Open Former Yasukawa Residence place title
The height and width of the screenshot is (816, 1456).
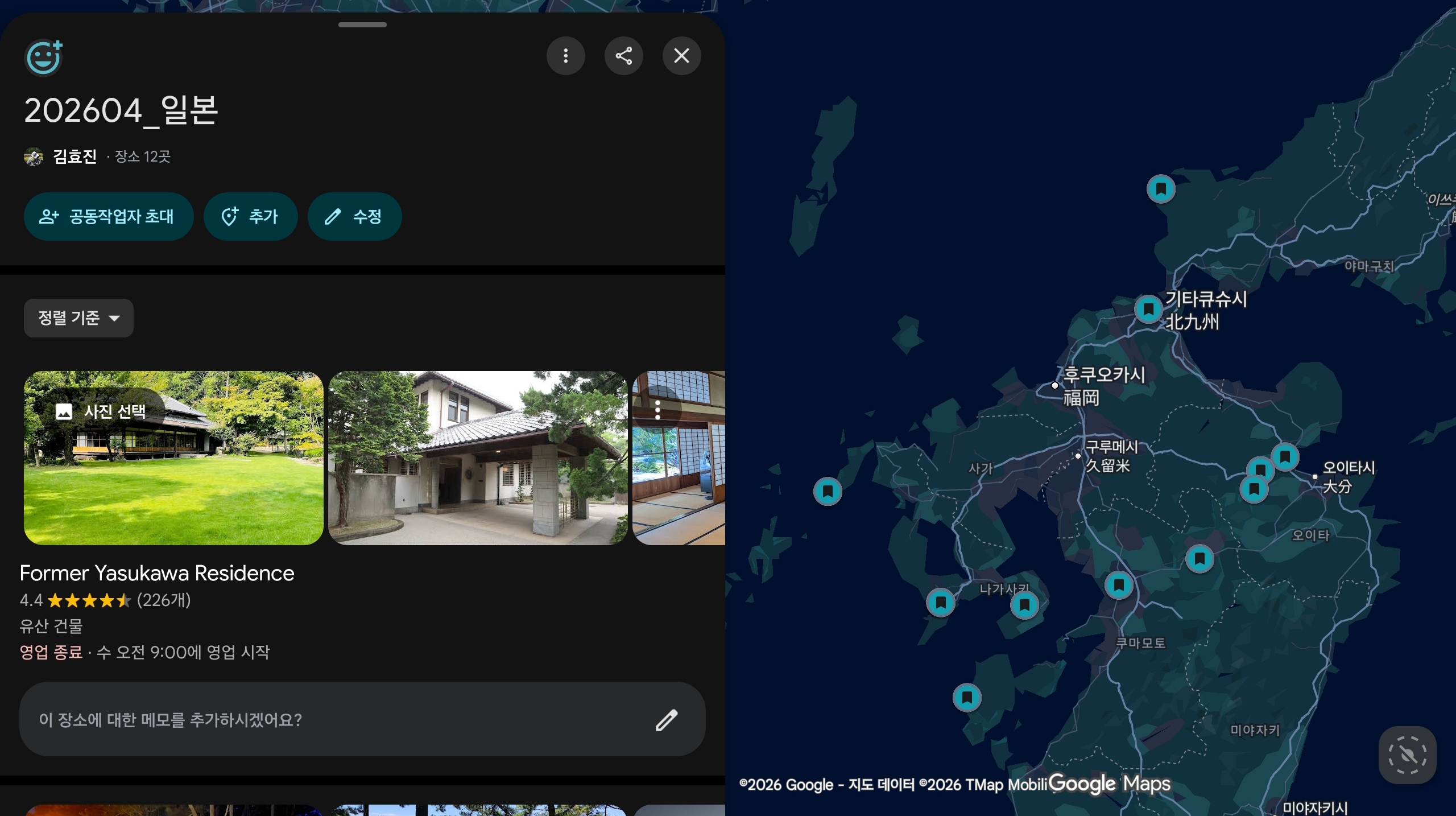pyautogui.click(x=157, y=573)
